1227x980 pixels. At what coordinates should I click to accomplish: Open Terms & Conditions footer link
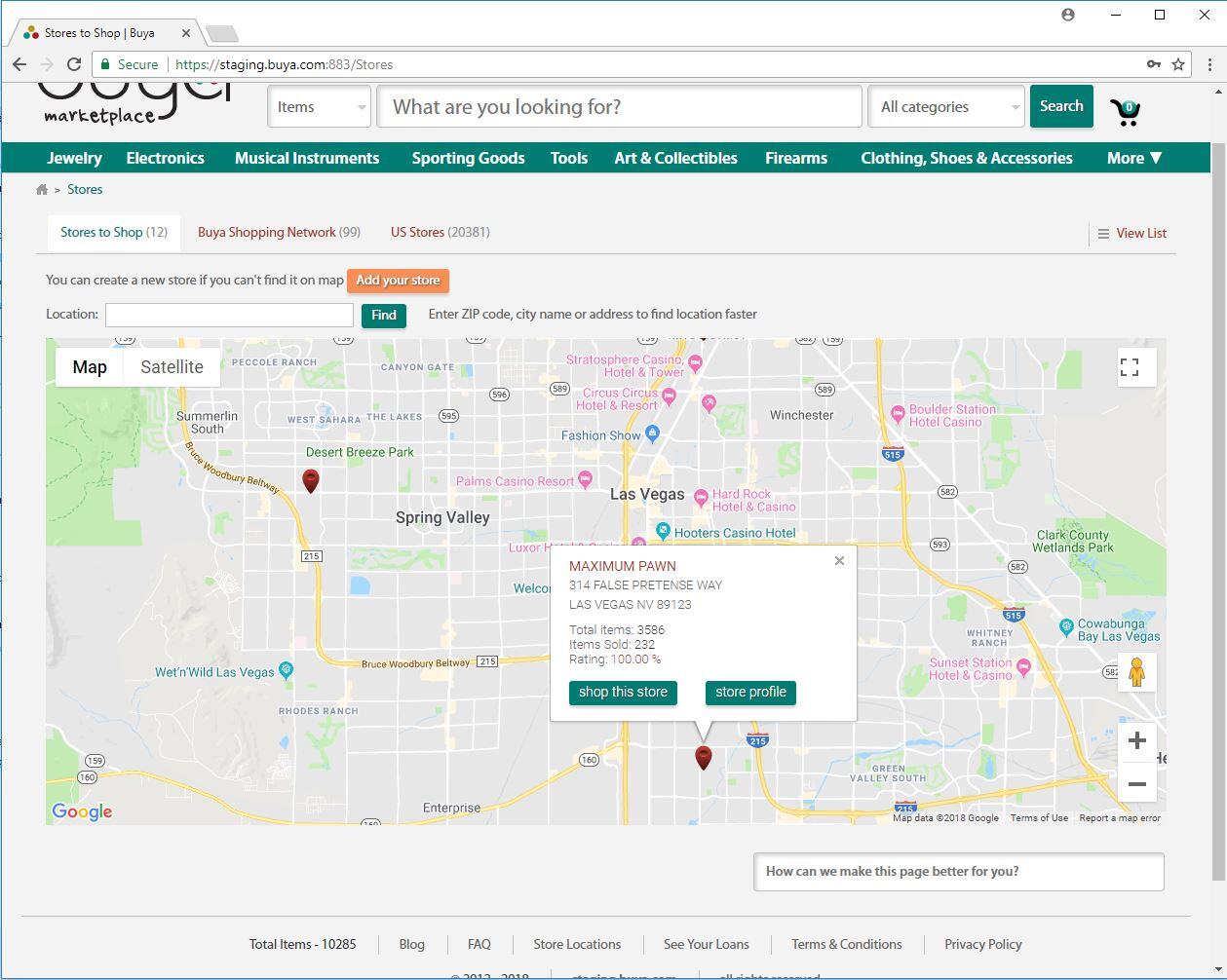pyautogui.click(x=847, y=945)
